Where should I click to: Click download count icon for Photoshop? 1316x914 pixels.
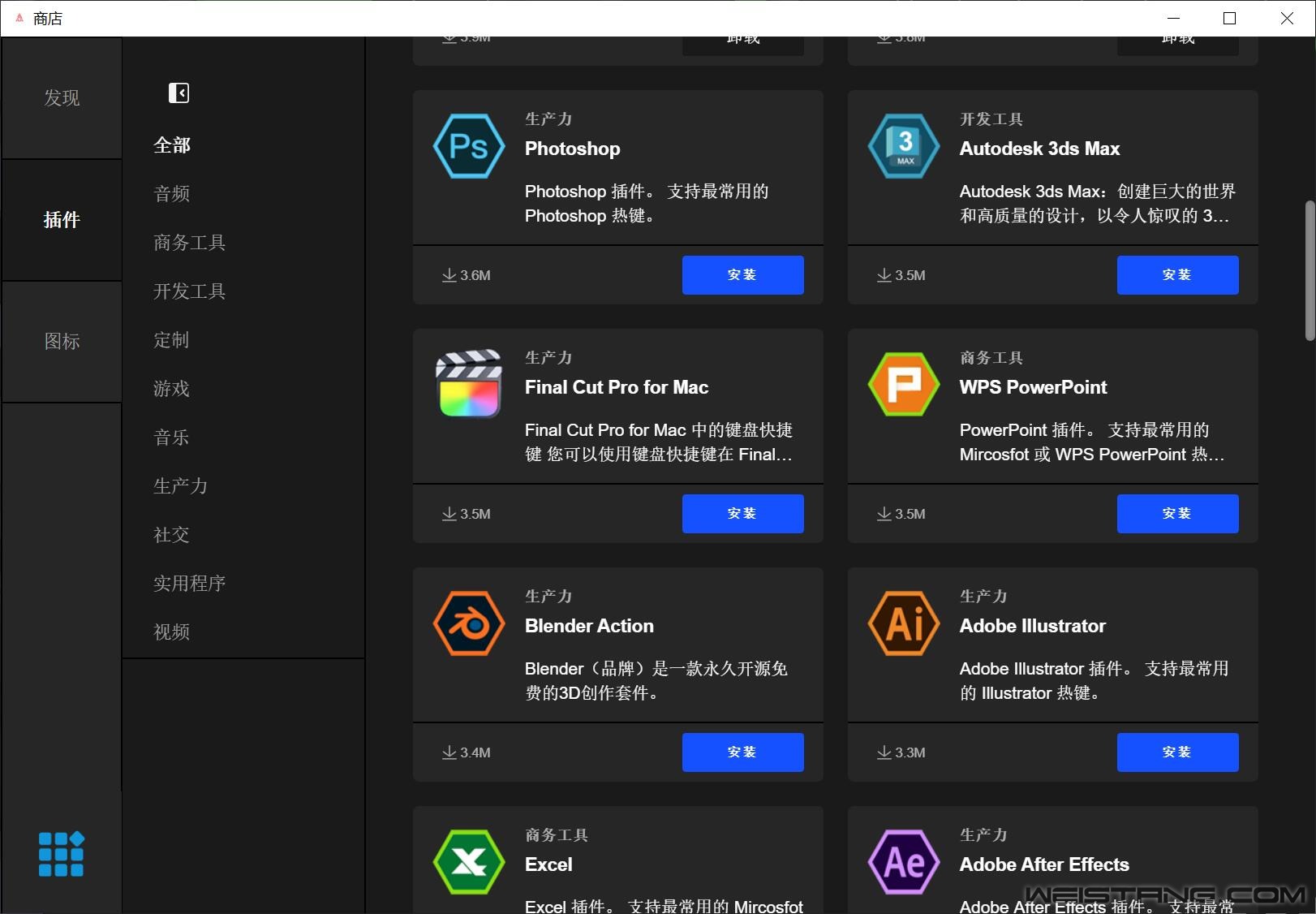coord(449,275)
